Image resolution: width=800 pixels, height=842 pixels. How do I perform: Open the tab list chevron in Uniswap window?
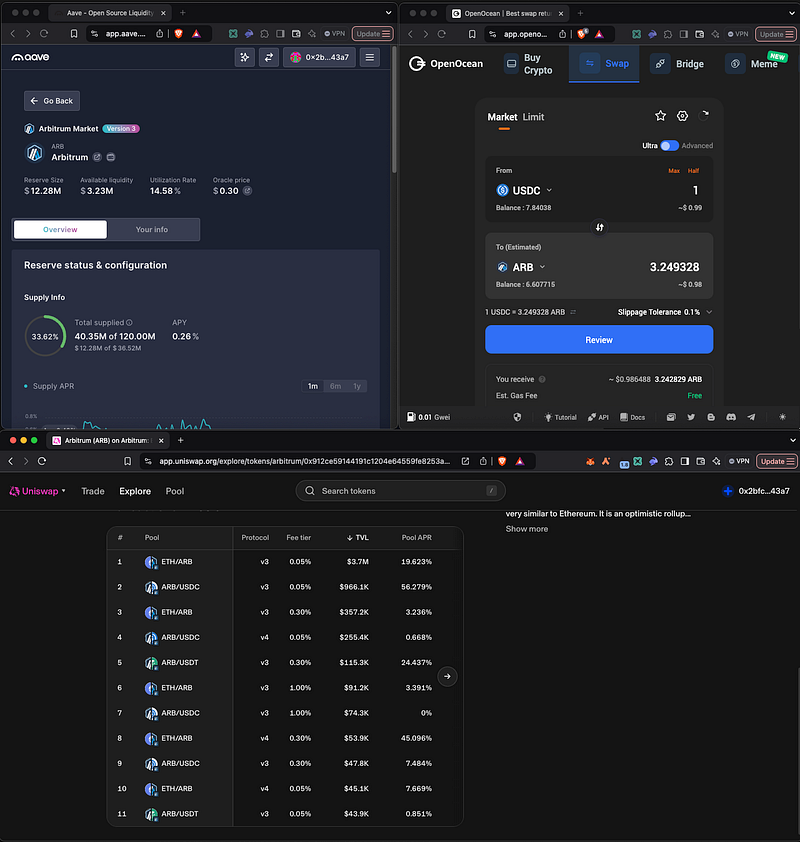tap(792, 440)
